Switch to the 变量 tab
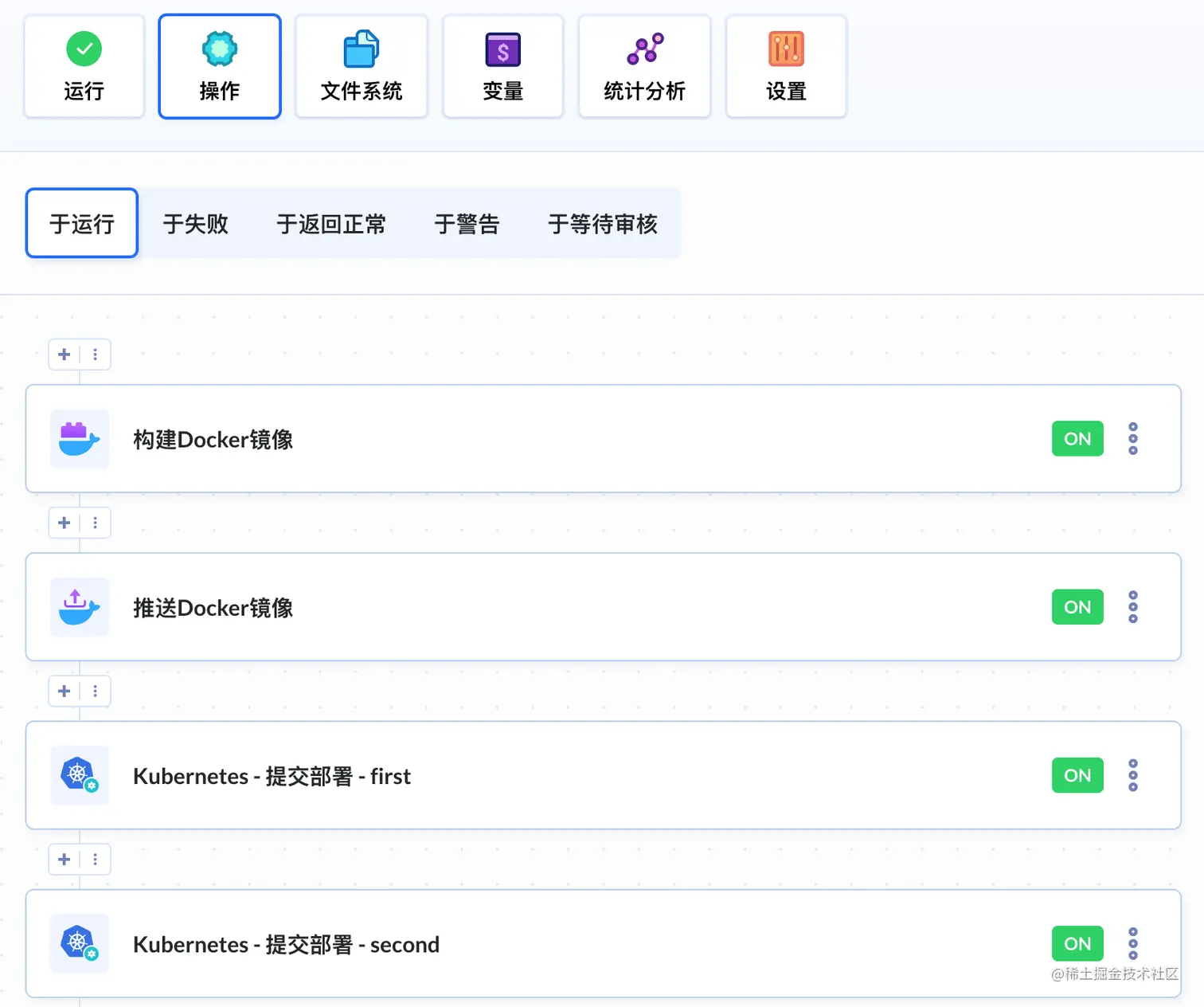 click(x=503, y=66)
